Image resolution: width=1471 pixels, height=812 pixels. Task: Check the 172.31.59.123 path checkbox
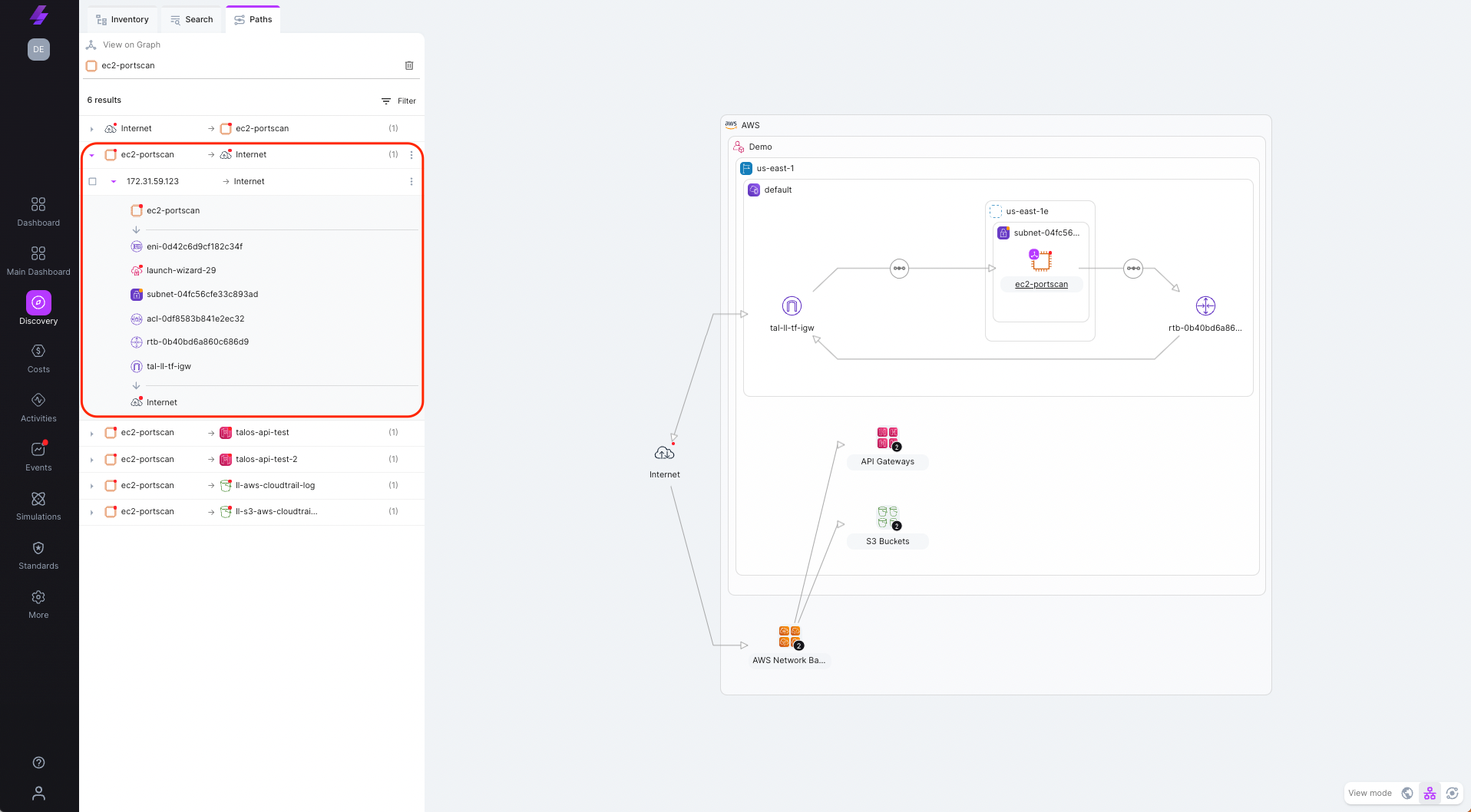coord(93,182)
